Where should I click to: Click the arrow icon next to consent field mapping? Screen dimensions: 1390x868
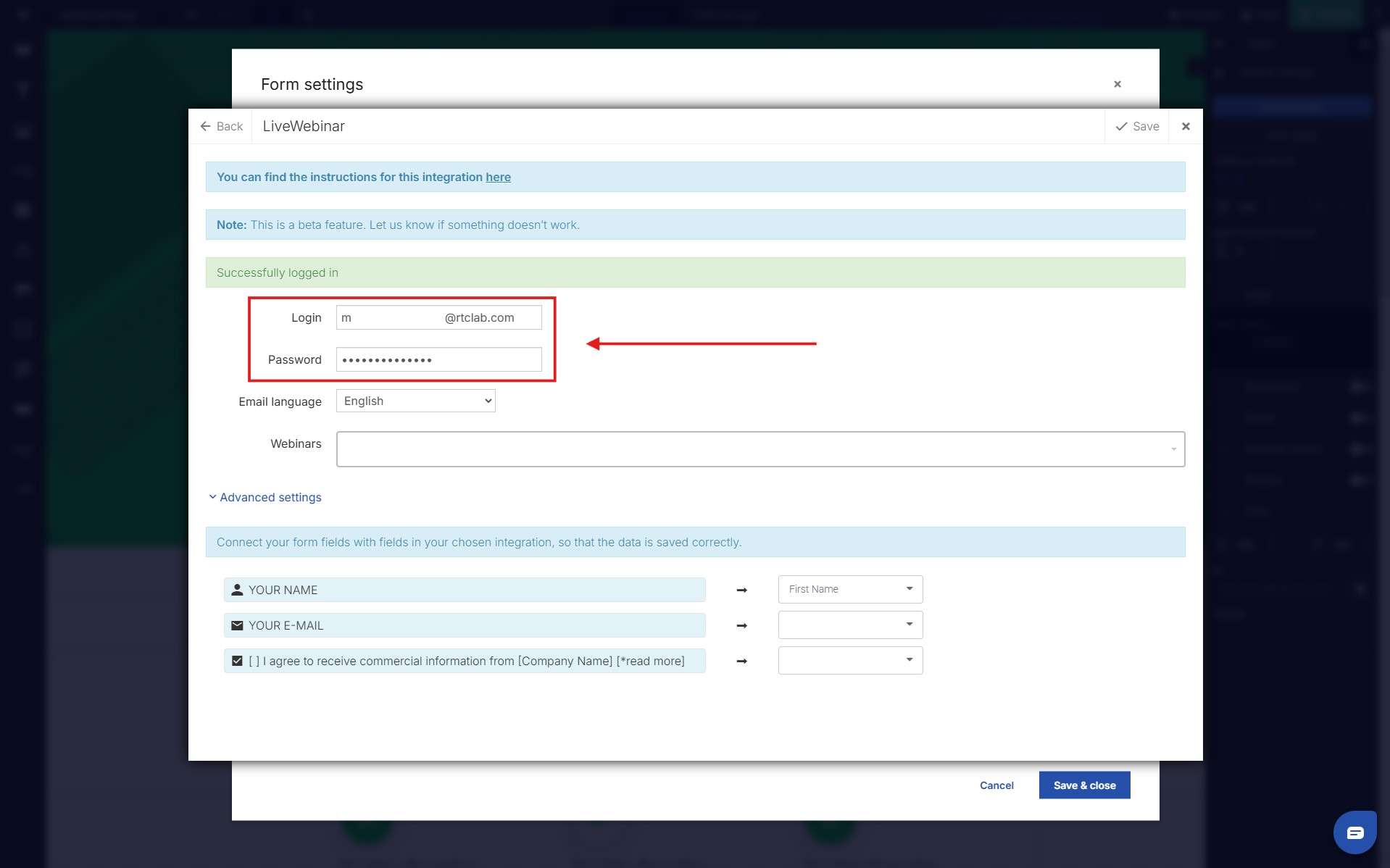tap(741, 661)
